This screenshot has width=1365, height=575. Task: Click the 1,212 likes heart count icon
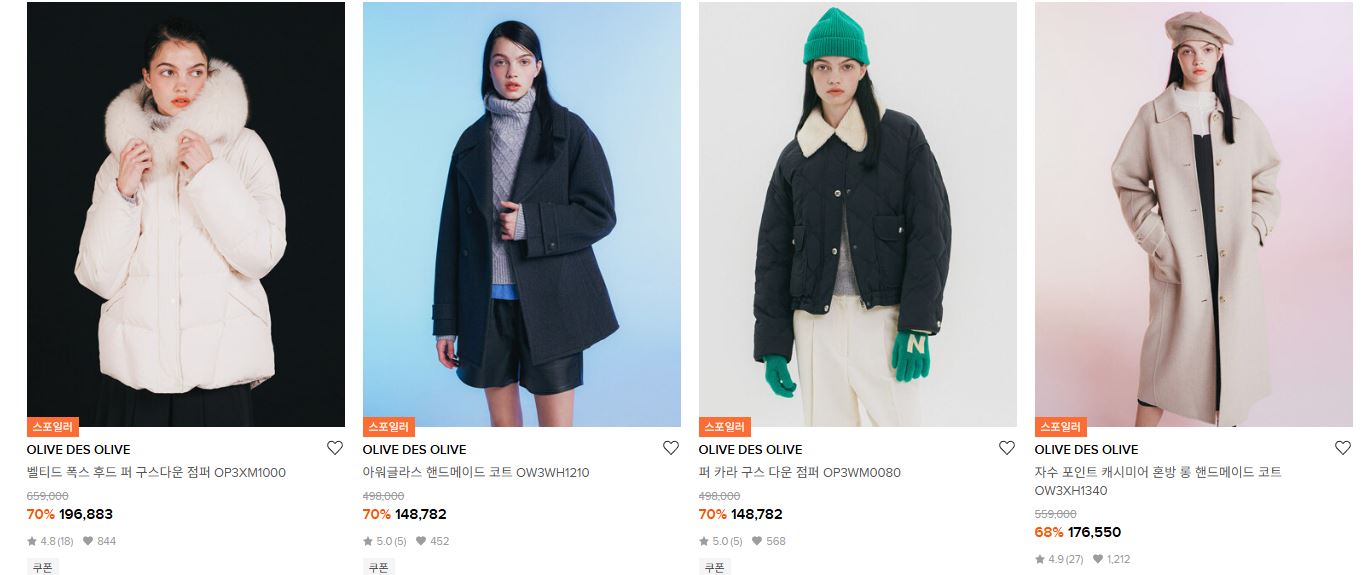tap(1098, 559)
